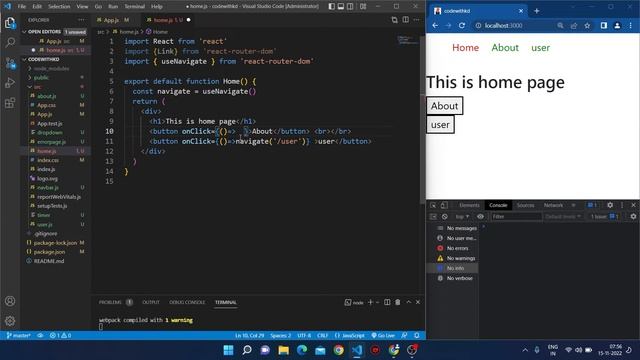Screen dimensions: 640x360
Task: Toggle the DevTools device toolbar icon
Action: click(444, 205)
